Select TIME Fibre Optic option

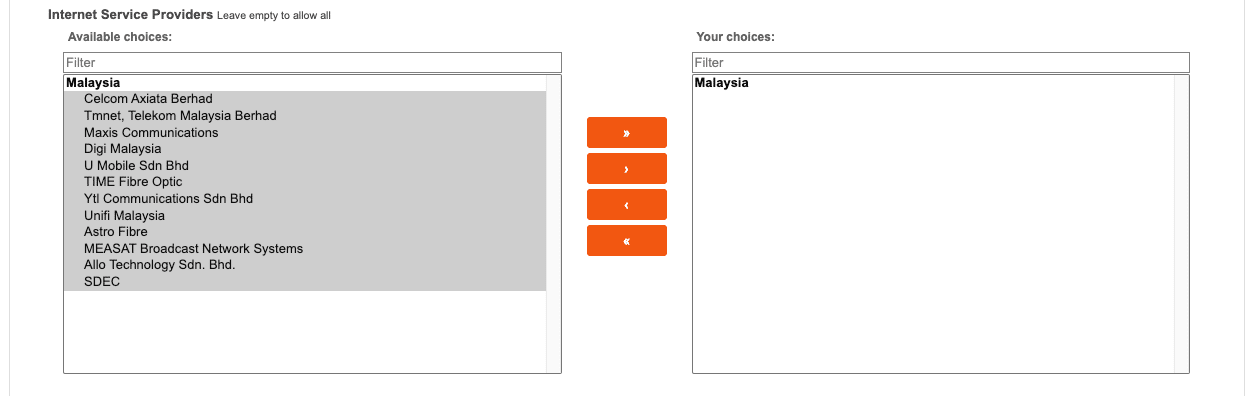point(305,182)
